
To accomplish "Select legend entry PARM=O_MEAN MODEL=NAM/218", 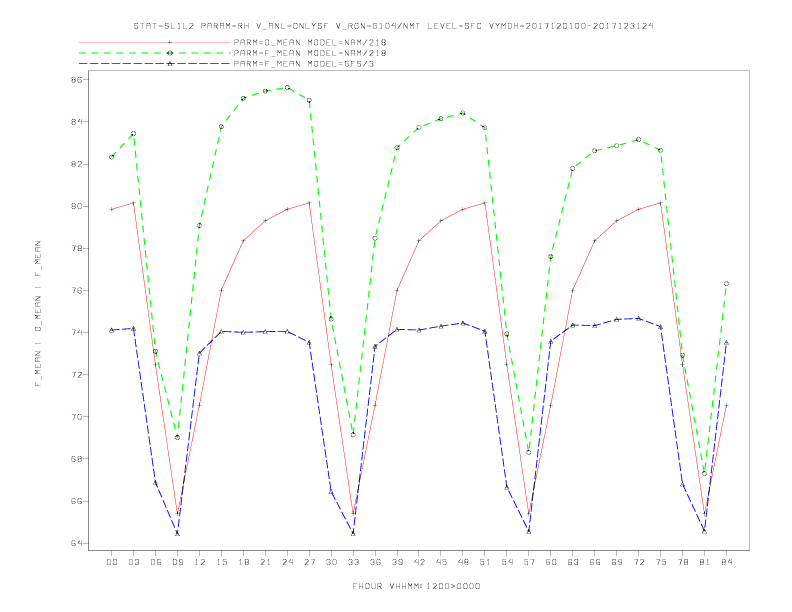I will (x=310, y=42).
